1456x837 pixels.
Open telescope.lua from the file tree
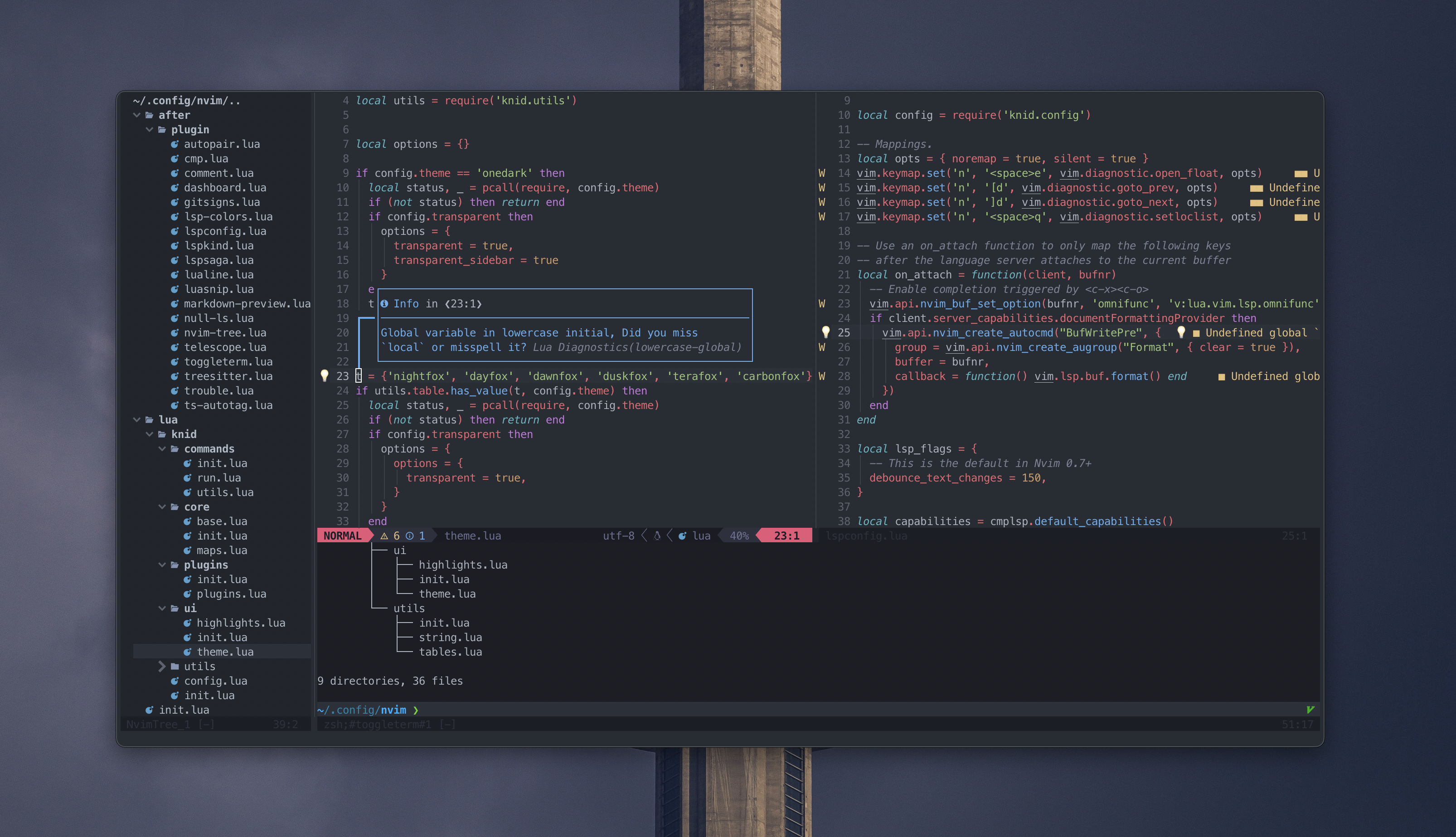click(x=225, y=347)
